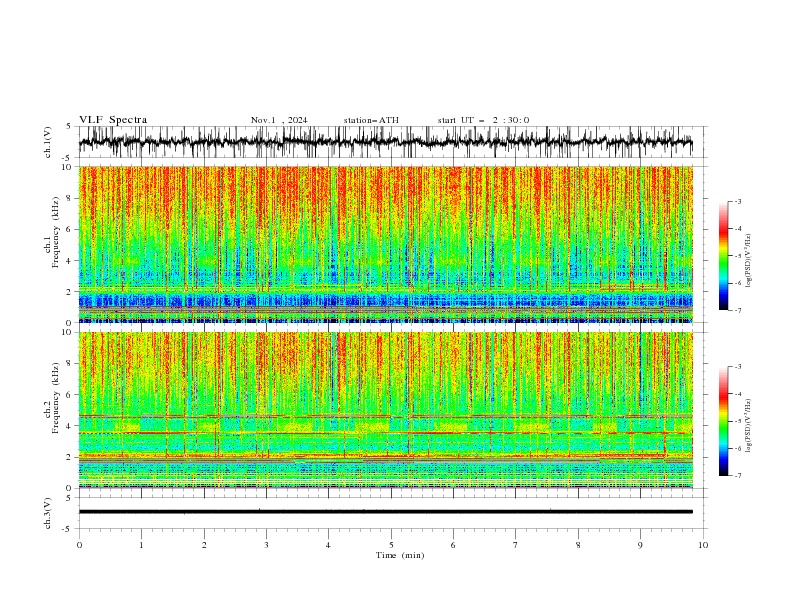
Task: Click inside the ch.2 spectrogram panel
Action: click(385, 410)
